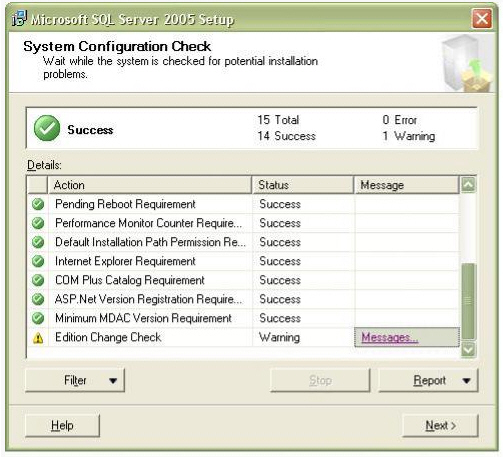The width and height of the screenshot is (503, 457).
Task: Click the System Configuration Check heading
Action: 117,46
